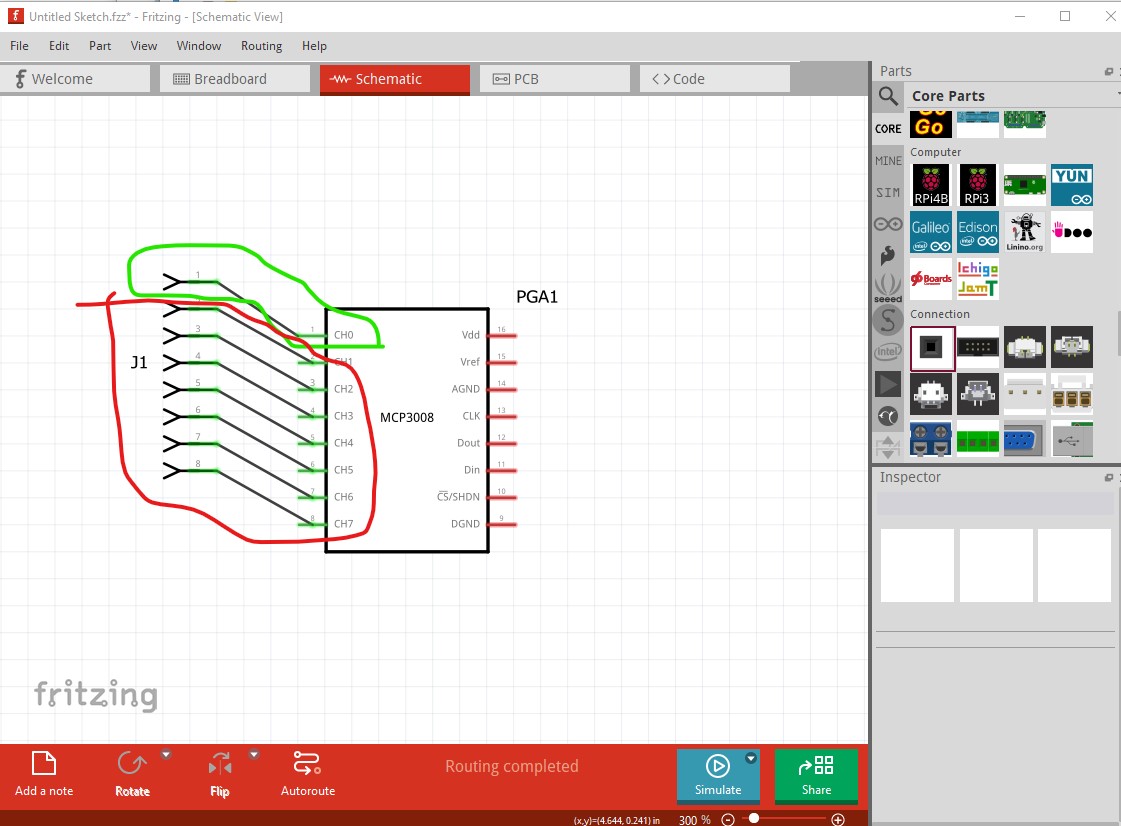
Task: Click the zoom slider handle
Action: [754, 818]
